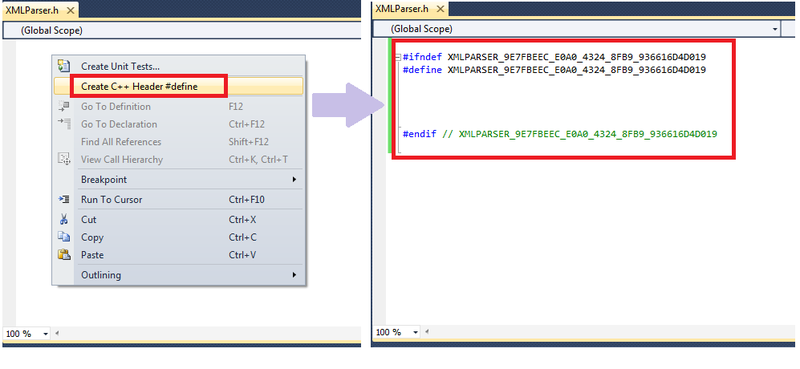Image resolution: width=800 pixels, height=369 pixels.
Task: Close the left XMLParser.h tab
Action: (70, 11)
